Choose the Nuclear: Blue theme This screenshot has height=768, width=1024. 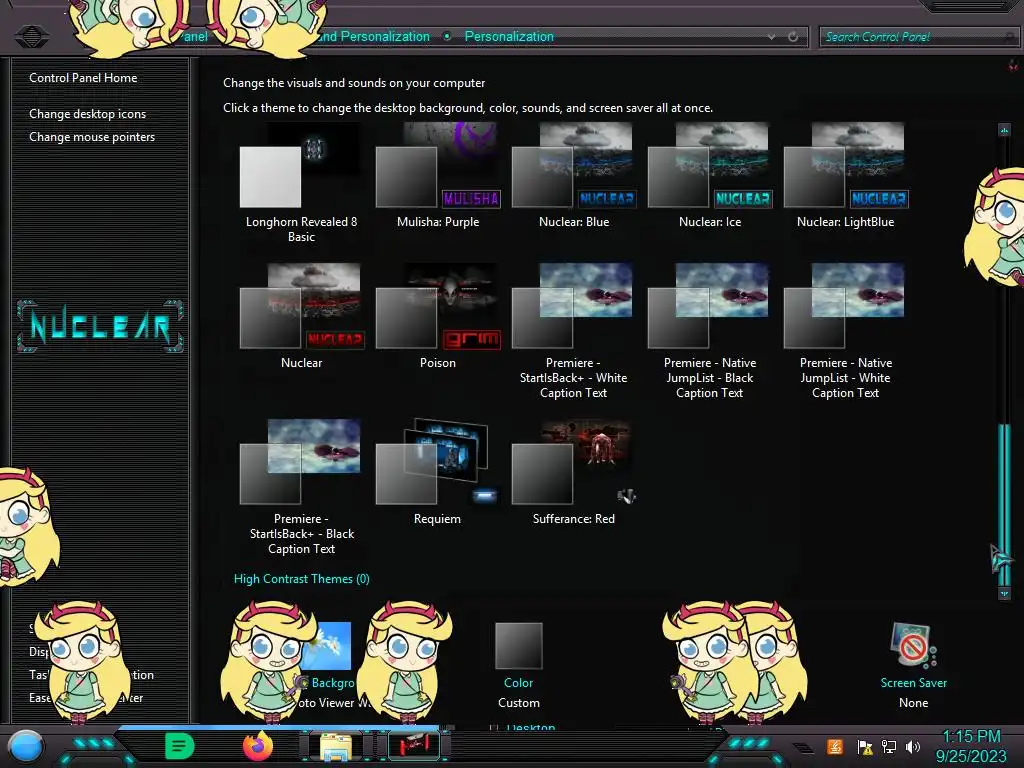(573, 176)
